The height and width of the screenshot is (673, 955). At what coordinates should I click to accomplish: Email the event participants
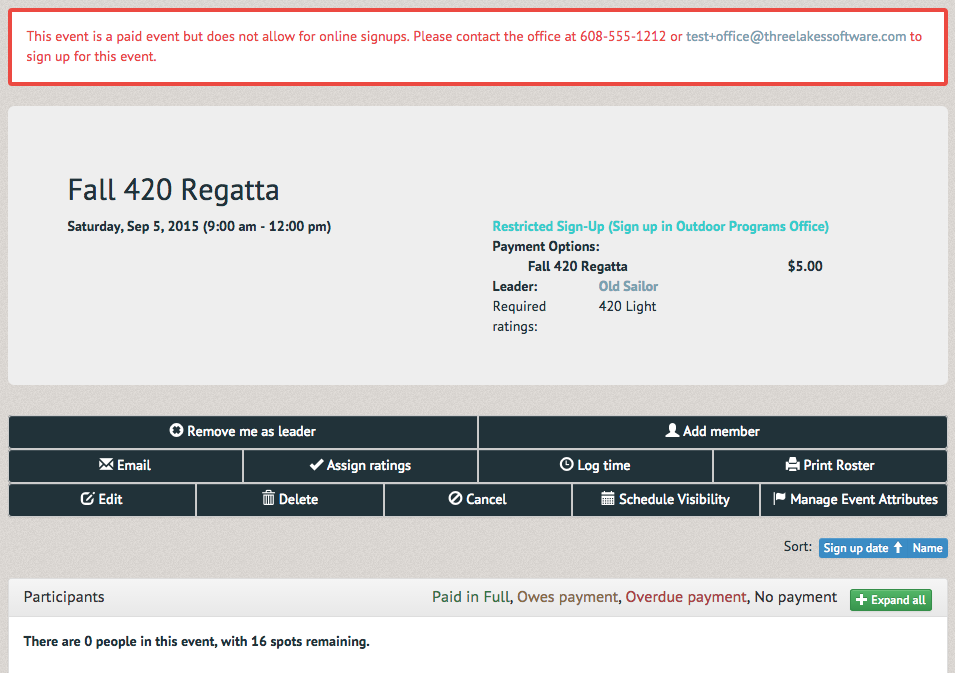[125, 466]
